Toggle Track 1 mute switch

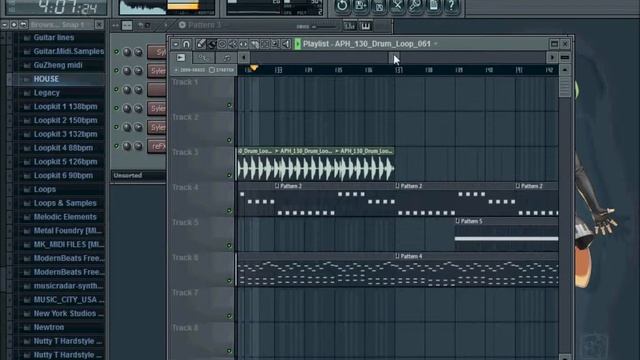click(229, 105)
